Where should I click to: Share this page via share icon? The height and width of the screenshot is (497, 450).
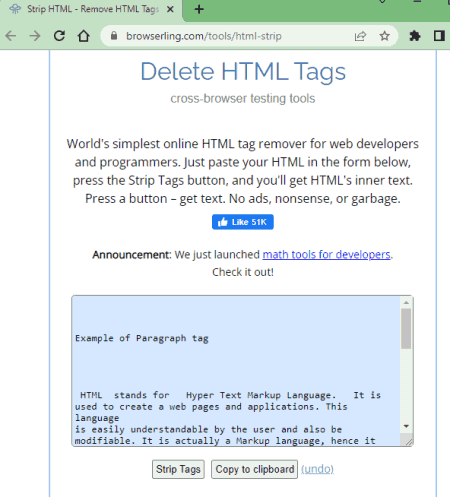pyautogui.click(x=360, y=36)
